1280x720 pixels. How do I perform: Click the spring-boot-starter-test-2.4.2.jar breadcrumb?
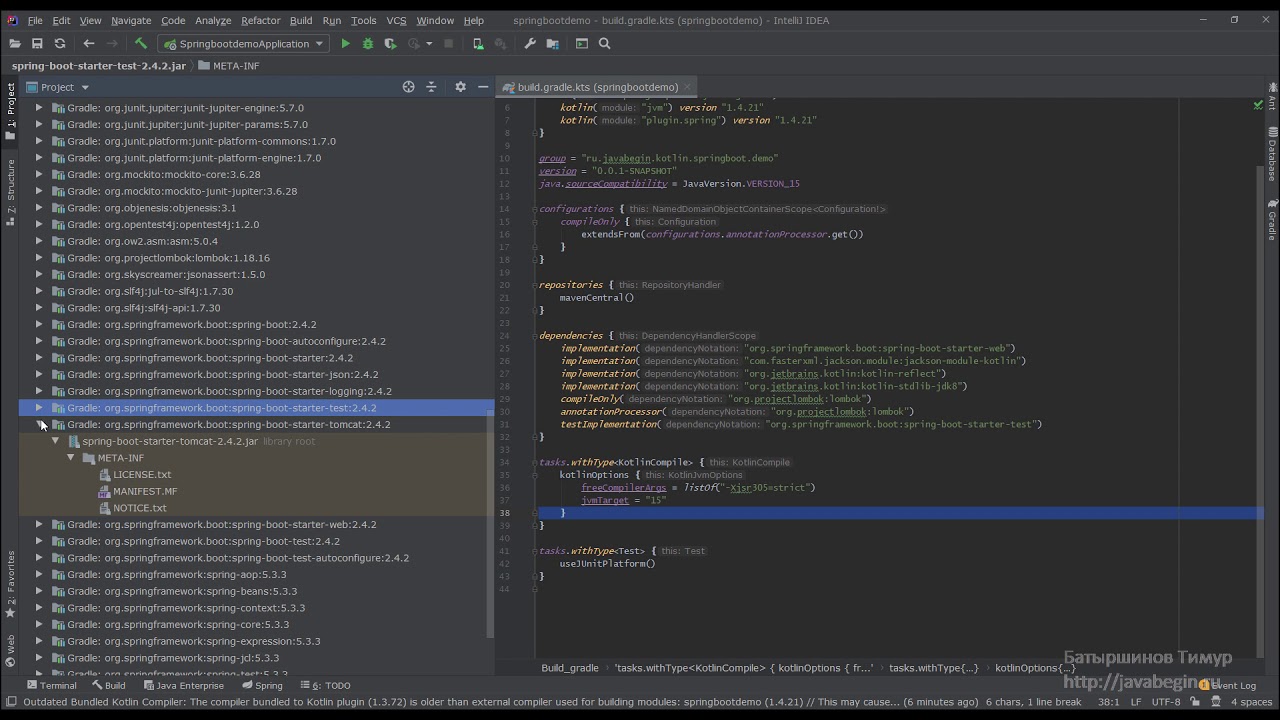point(99,66)
